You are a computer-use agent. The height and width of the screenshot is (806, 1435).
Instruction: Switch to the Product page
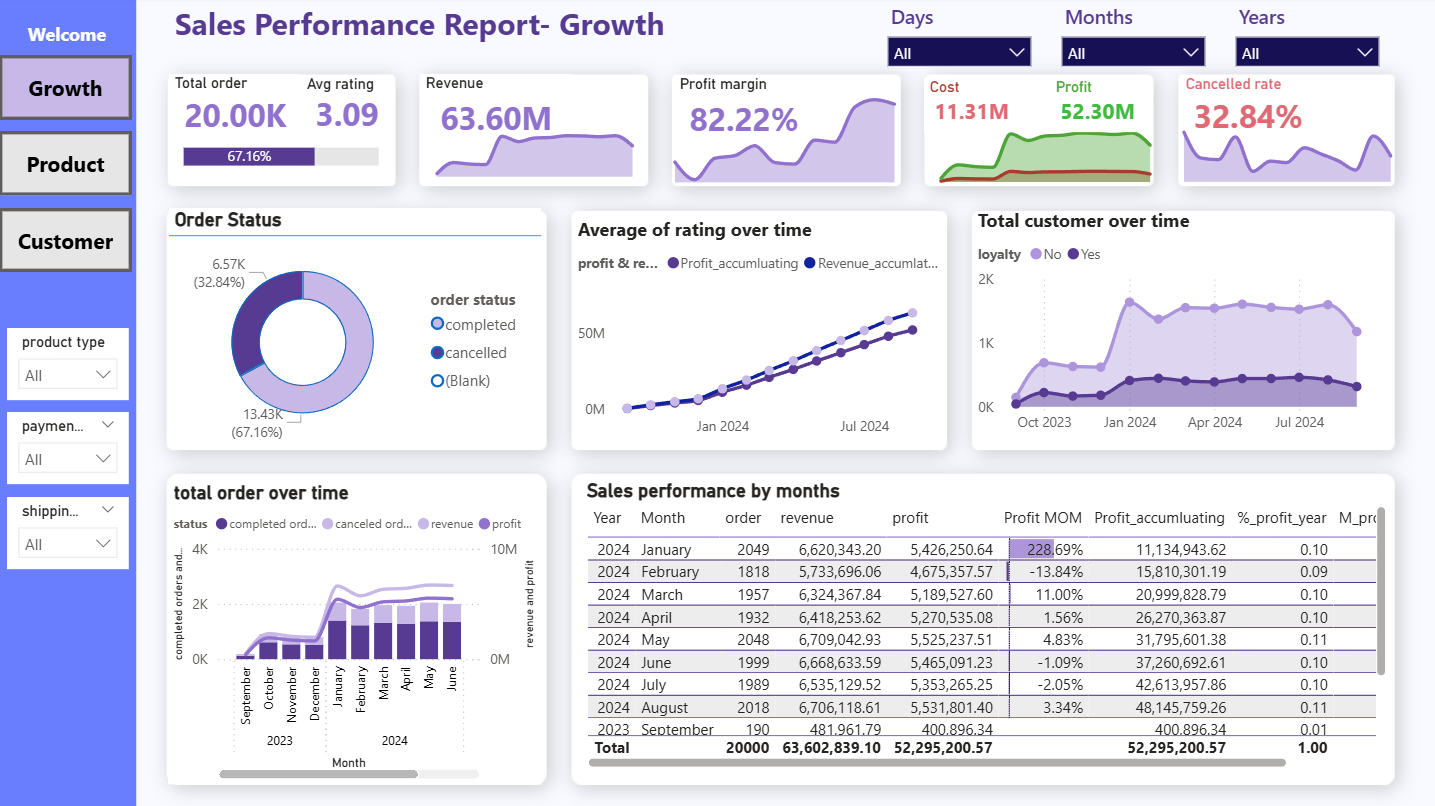click(65, 165)
